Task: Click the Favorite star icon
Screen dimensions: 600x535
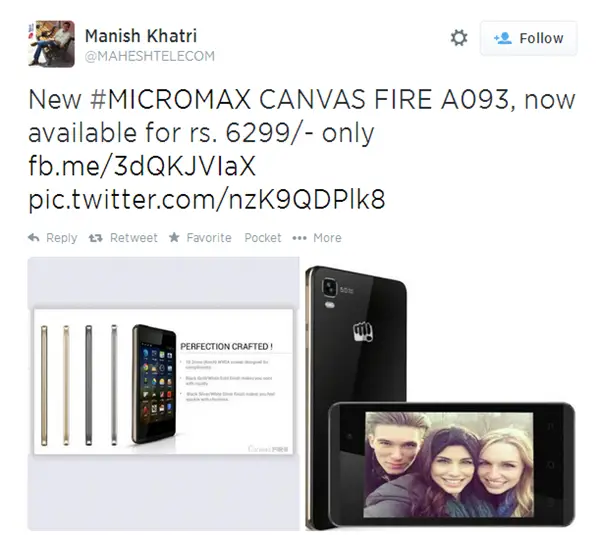Action: point(174,237)
